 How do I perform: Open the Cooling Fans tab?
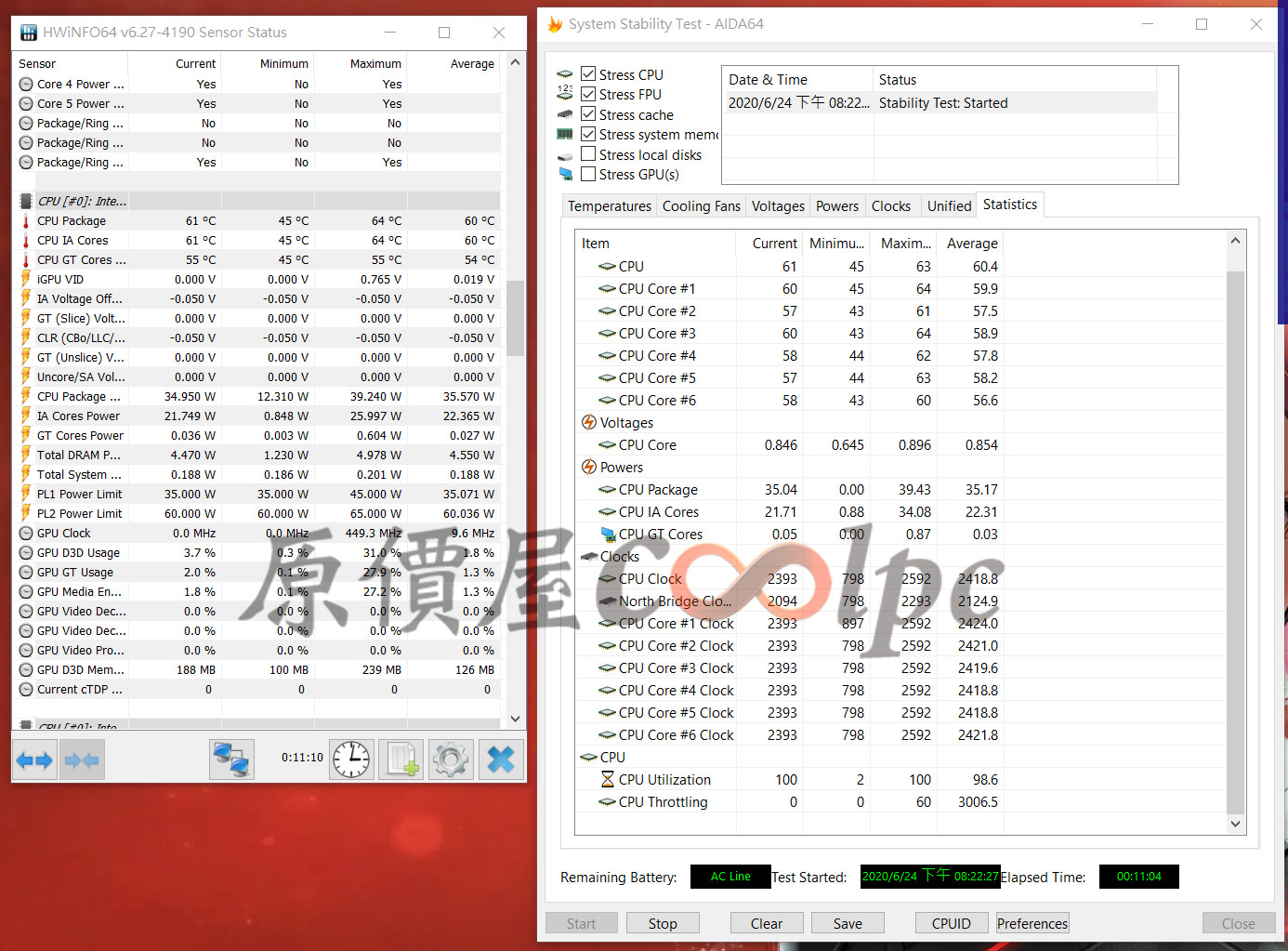click(x=702, y=206)
